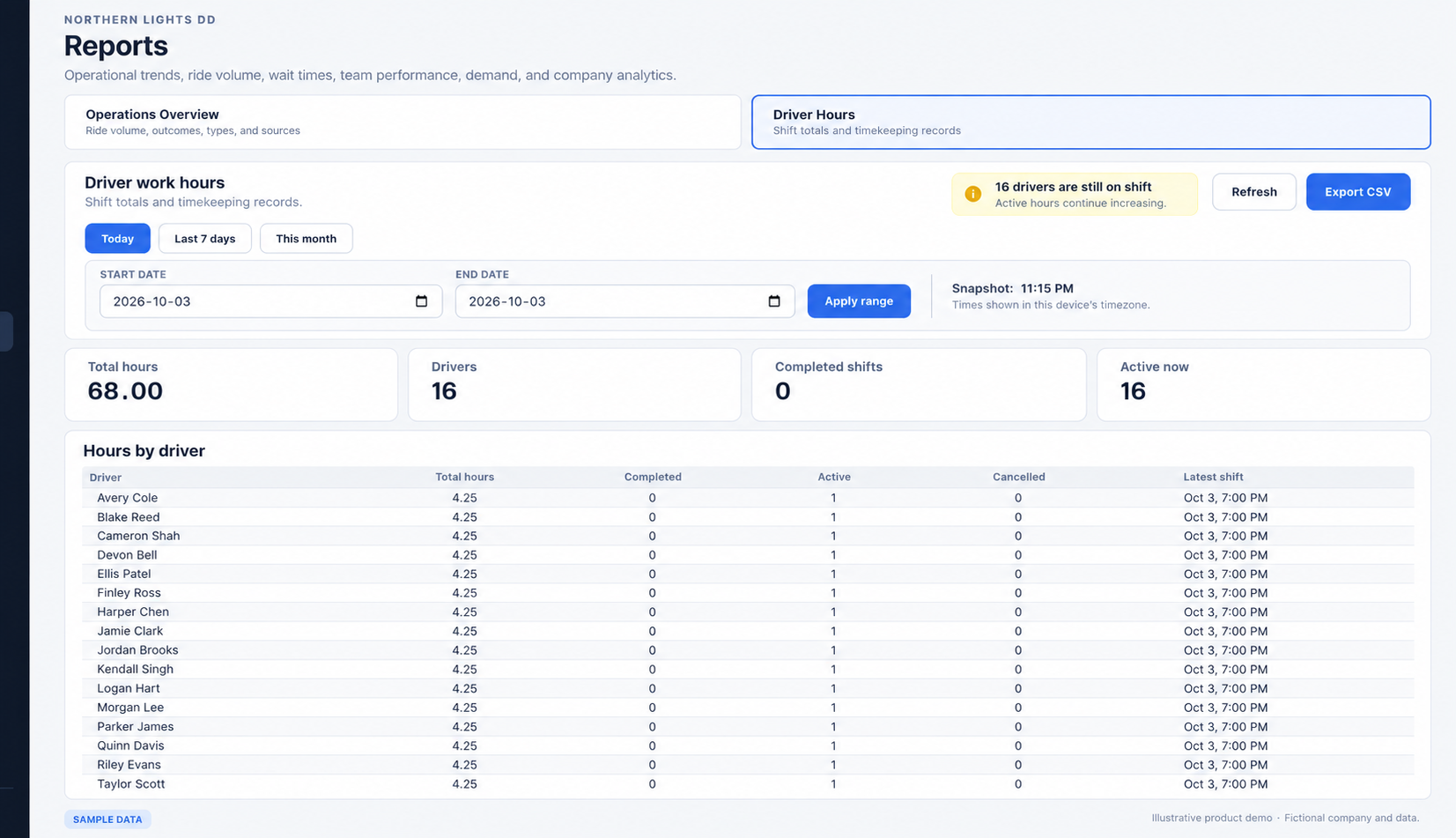Open the End Date calendar picker icon
Screen dimensions: 1456x838
(774, 301)
